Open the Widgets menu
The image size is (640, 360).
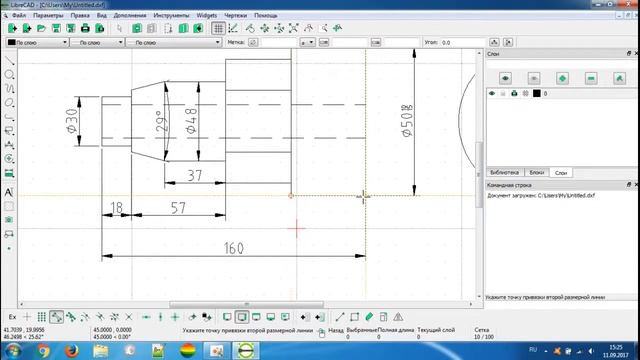point(207,16)
